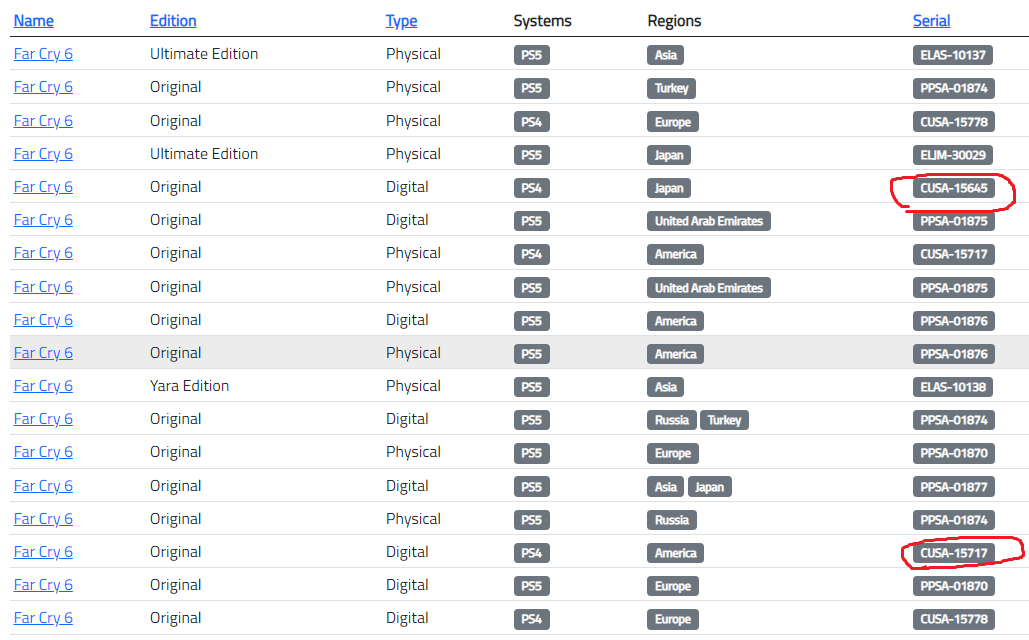Image resolution: width=1029 pixels, height=640 pixels.
Task: Open Far Cry 6 in highlighted Physical PPSA-01876 row
Action: coord(43,353)
